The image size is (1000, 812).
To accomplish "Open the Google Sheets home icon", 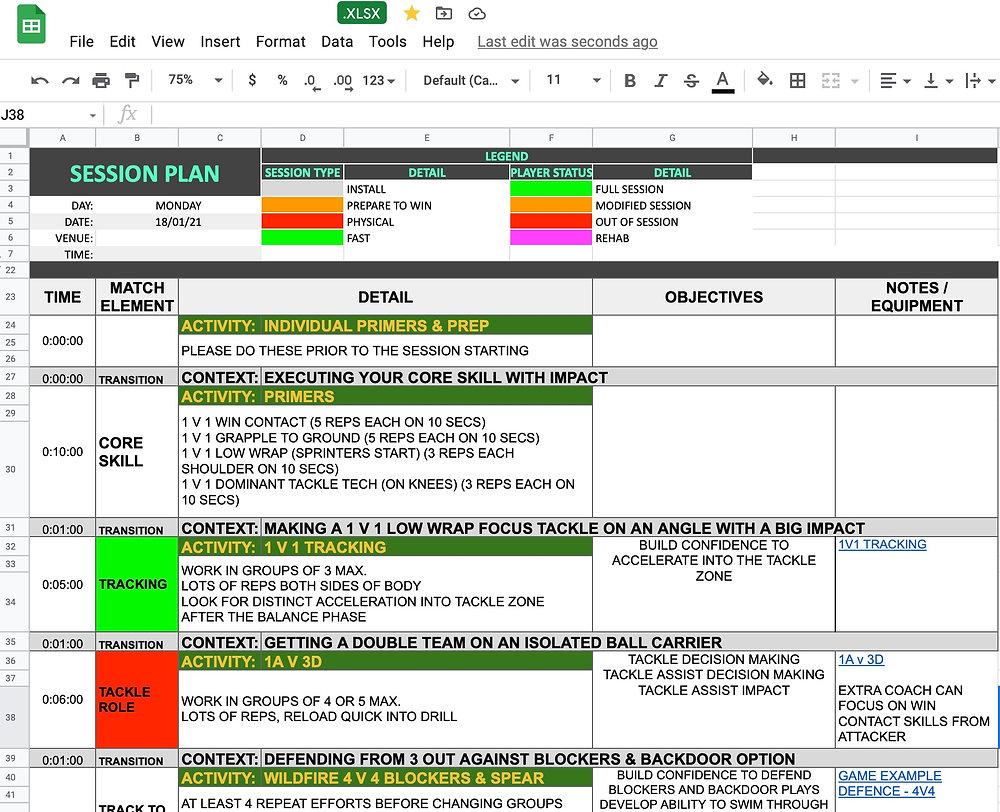I will click(31, 25).
